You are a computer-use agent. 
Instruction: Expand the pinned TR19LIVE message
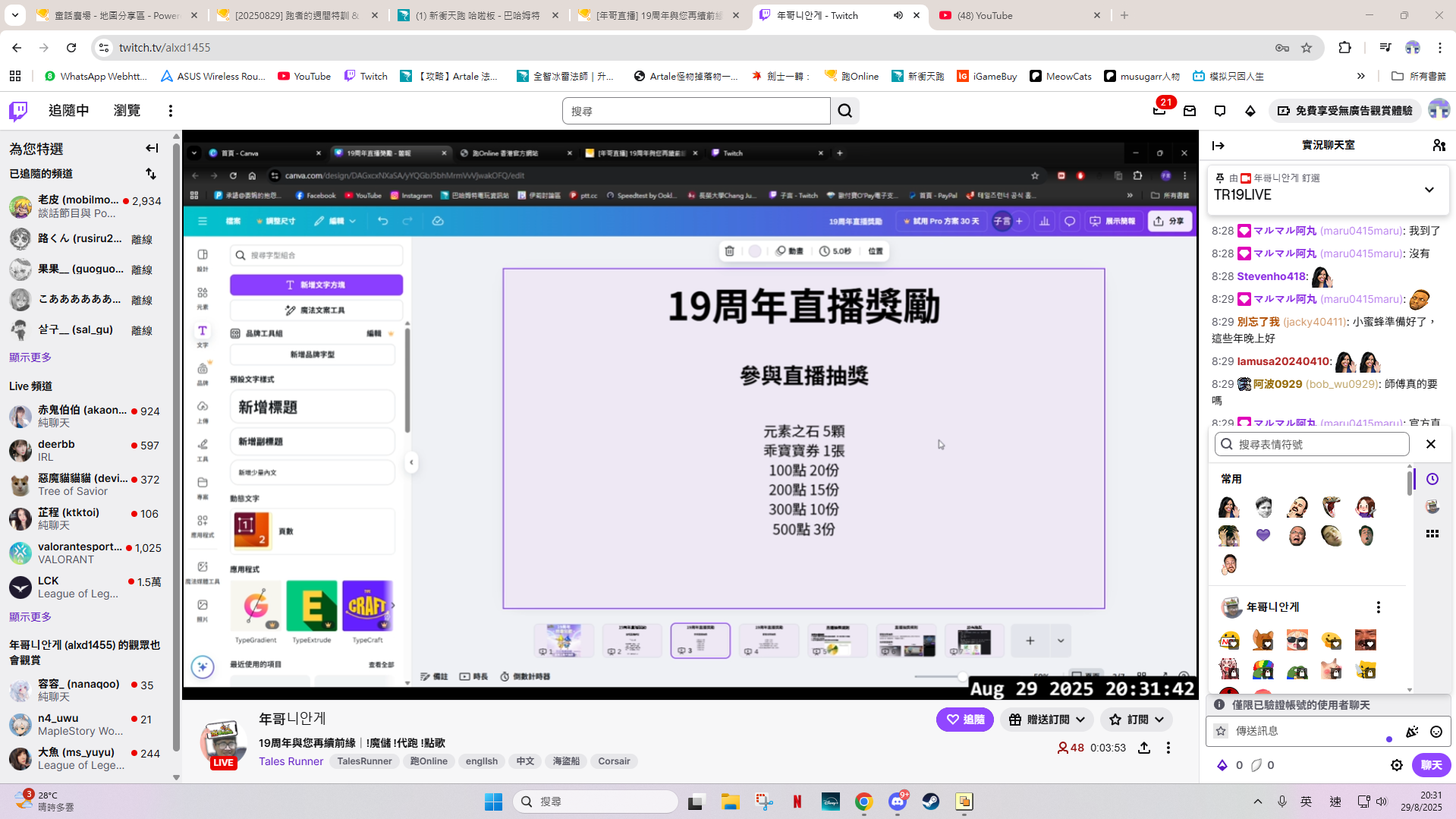pos(1429,190)
